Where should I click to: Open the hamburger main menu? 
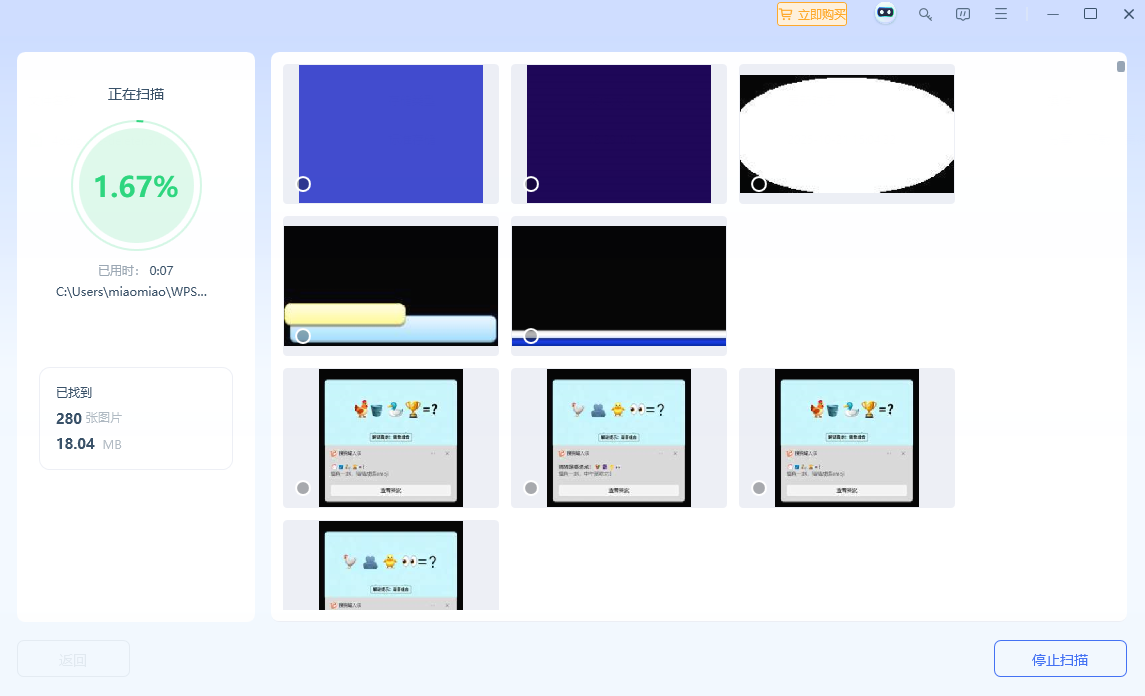click(1001, 14)
